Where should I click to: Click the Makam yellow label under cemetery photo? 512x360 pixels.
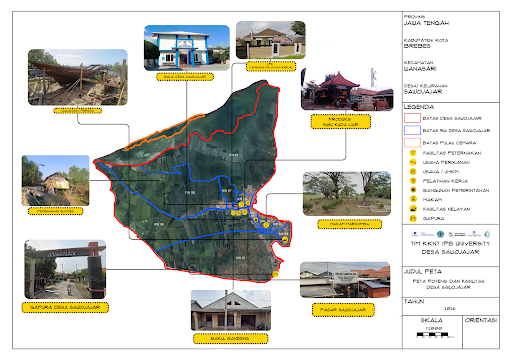point(350,224)
